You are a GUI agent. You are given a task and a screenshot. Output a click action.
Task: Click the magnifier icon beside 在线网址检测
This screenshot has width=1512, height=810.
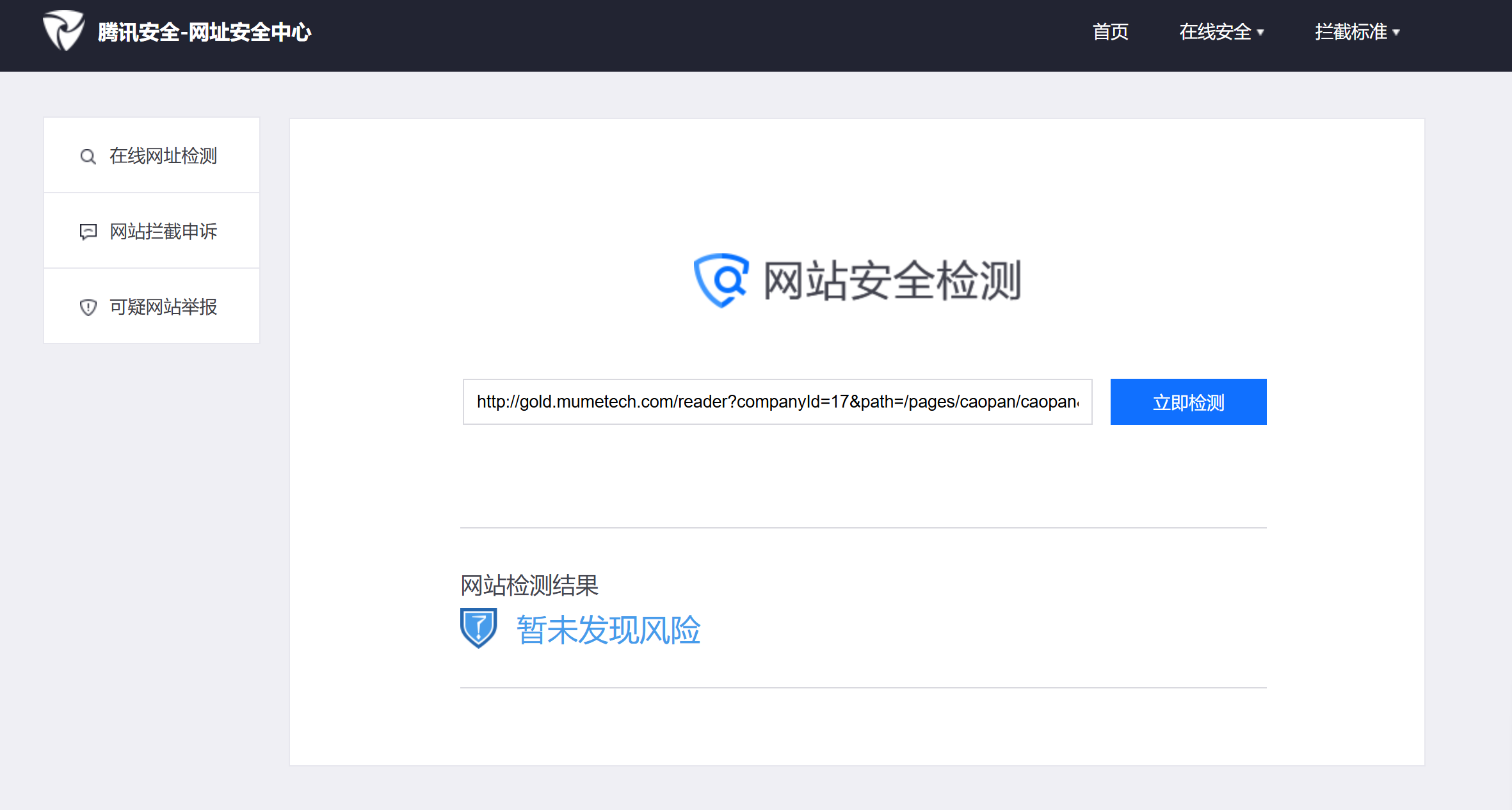[88, 157]
